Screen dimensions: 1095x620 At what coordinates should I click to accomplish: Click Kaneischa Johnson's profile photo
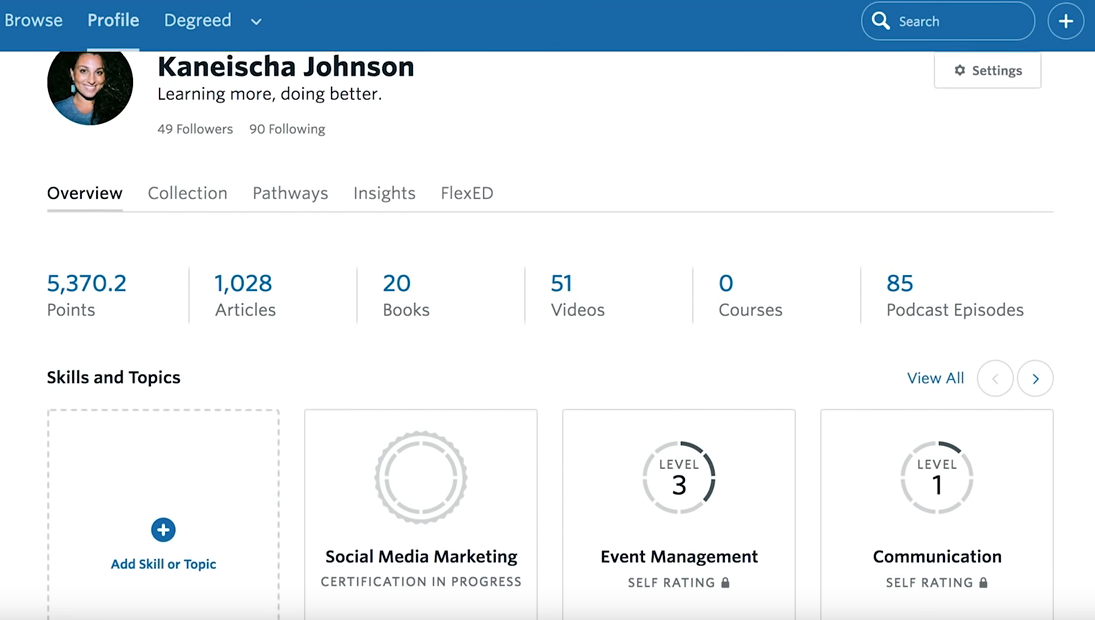pos(90,85)
